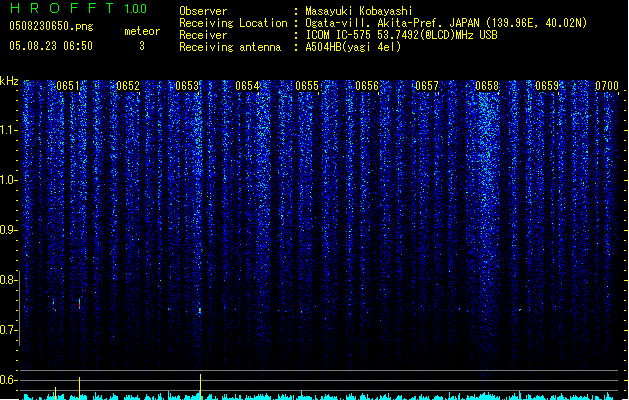Click the 1.0 kHz axis label
The image size is (629, 400).
(x=8, y=180)
